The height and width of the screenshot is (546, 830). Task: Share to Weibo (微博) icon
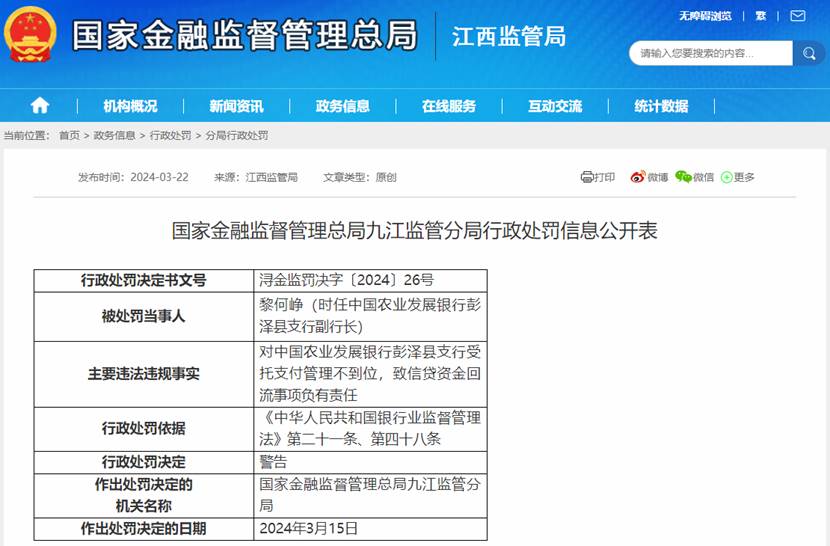[649, 177]
